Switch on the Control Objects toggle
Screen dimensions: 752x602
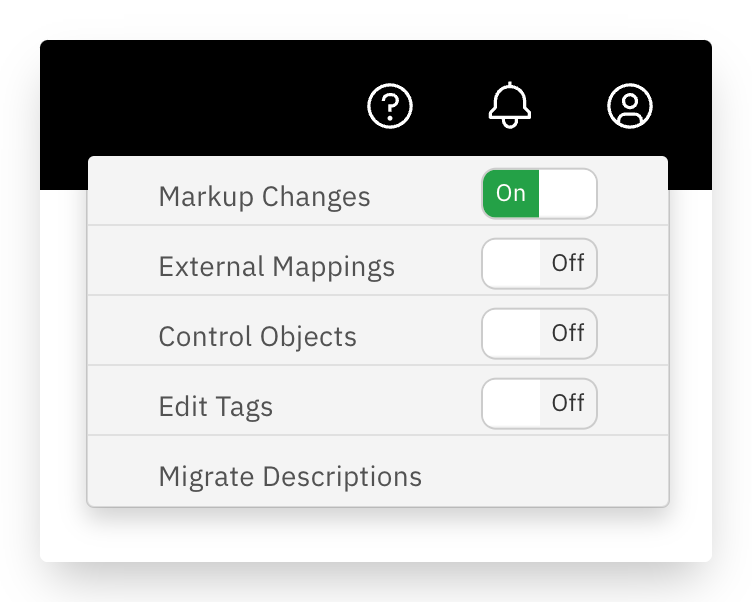tap(540, 333)
